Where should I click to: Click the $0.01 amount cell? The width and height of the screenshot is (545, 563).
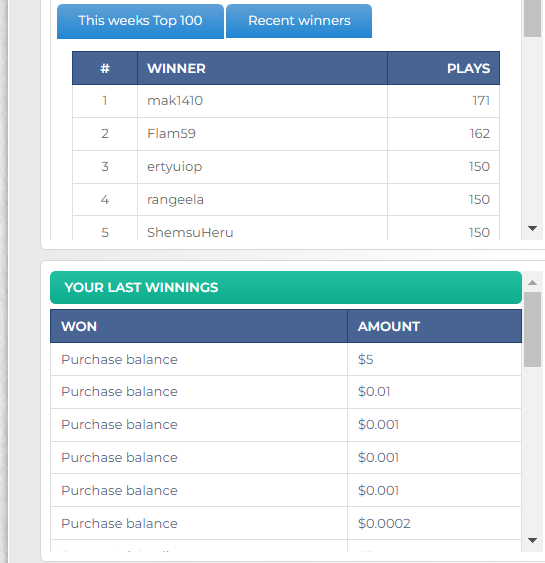434,392
